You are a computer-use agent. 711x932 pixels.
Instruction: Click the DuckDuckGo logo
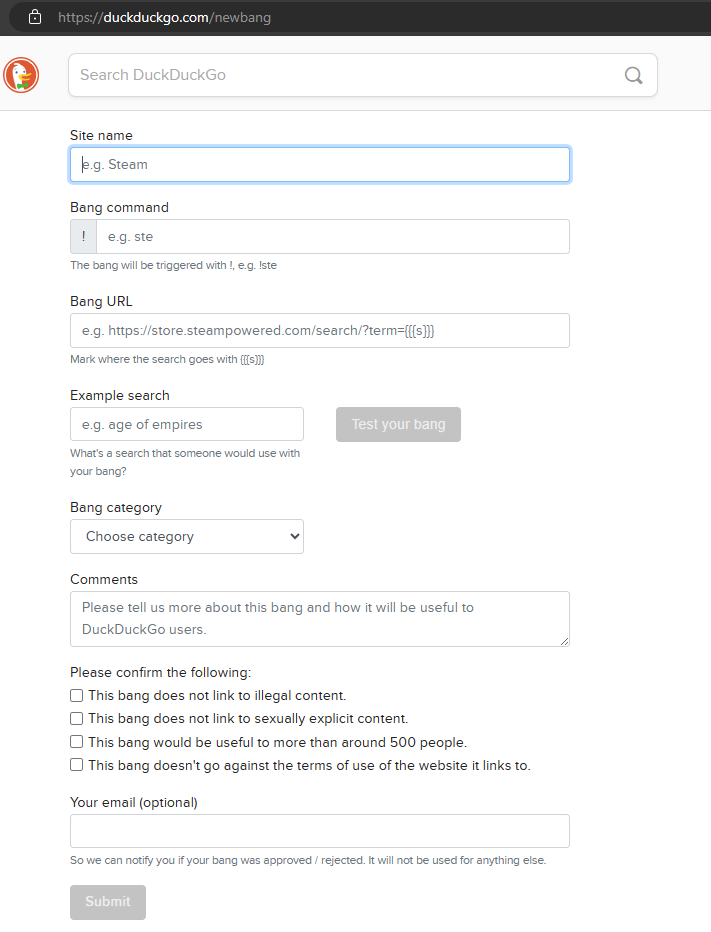(x=20, y=74)
